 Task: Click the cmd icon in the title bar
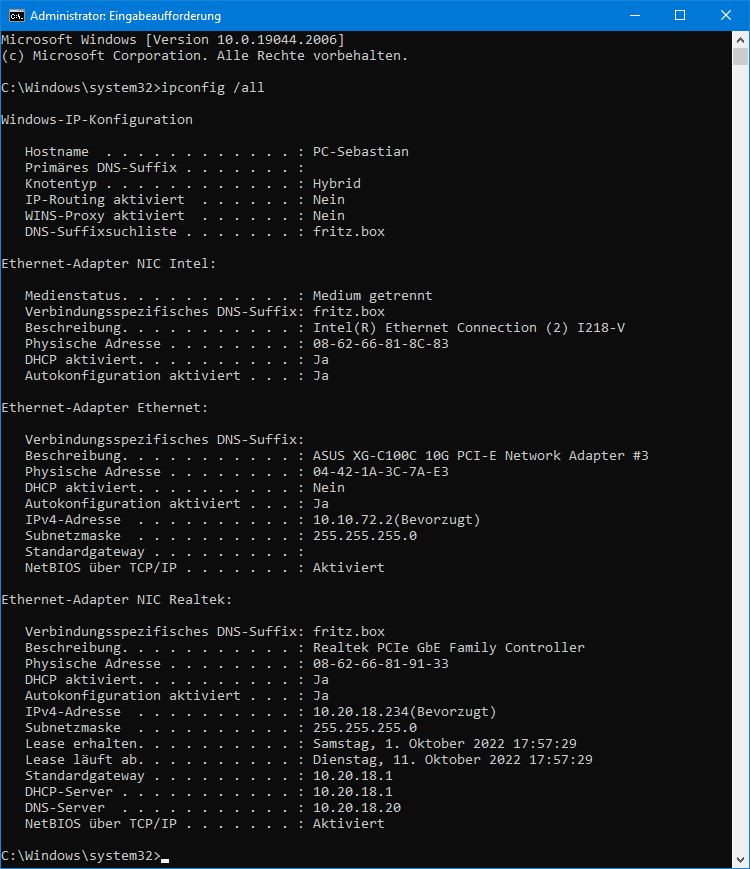coord(17,16)
